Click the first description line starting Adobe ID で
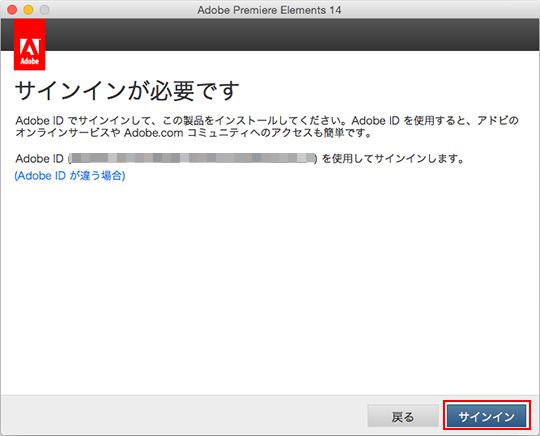Screen dimensions: 540x436 click(x=267, y=121)
